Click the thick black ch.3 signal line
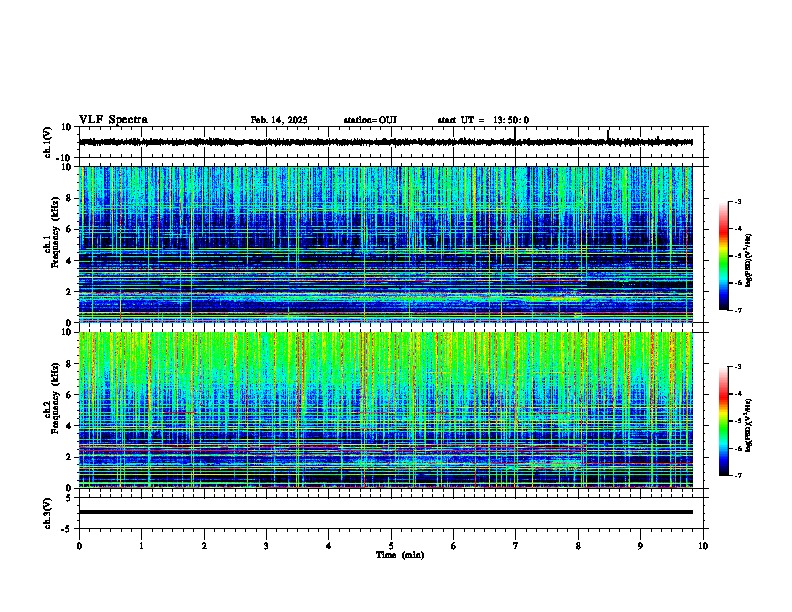 385,512
